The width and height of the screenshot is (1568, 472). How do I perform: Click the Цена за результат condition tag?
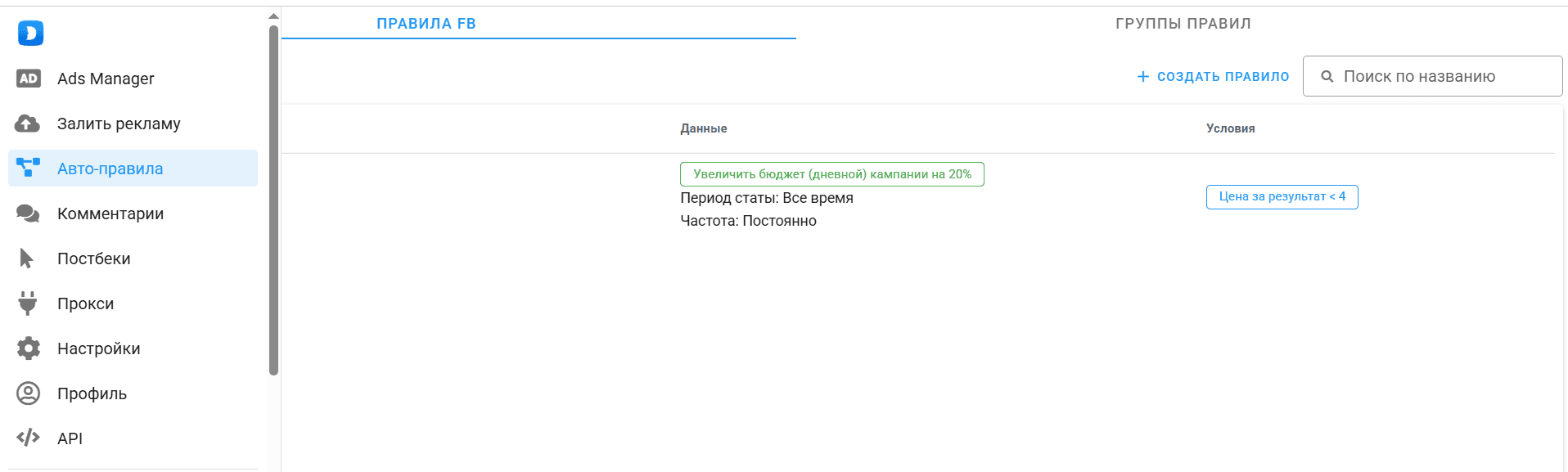click(x=1282, y=197)
